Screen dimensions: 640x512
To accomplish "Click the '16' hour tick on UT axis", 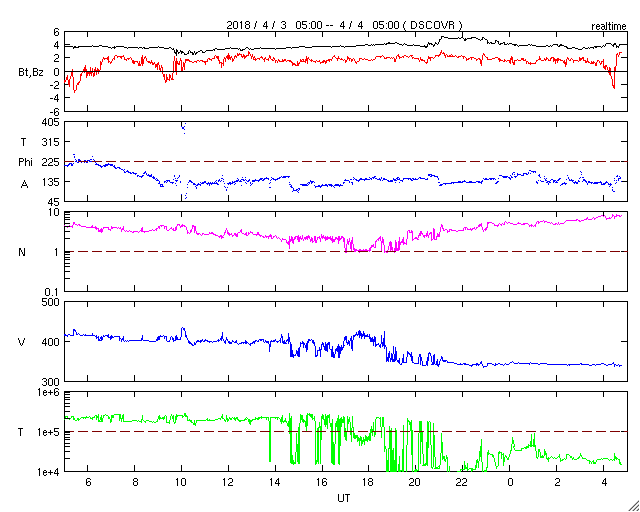I will (322, 482).
